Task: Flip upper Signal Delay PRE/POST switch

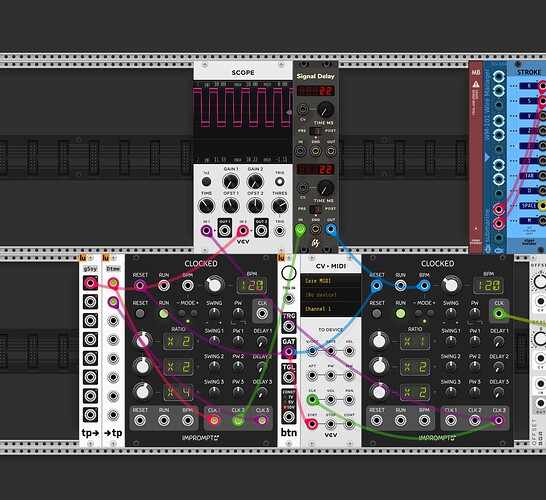Action: 316,131
